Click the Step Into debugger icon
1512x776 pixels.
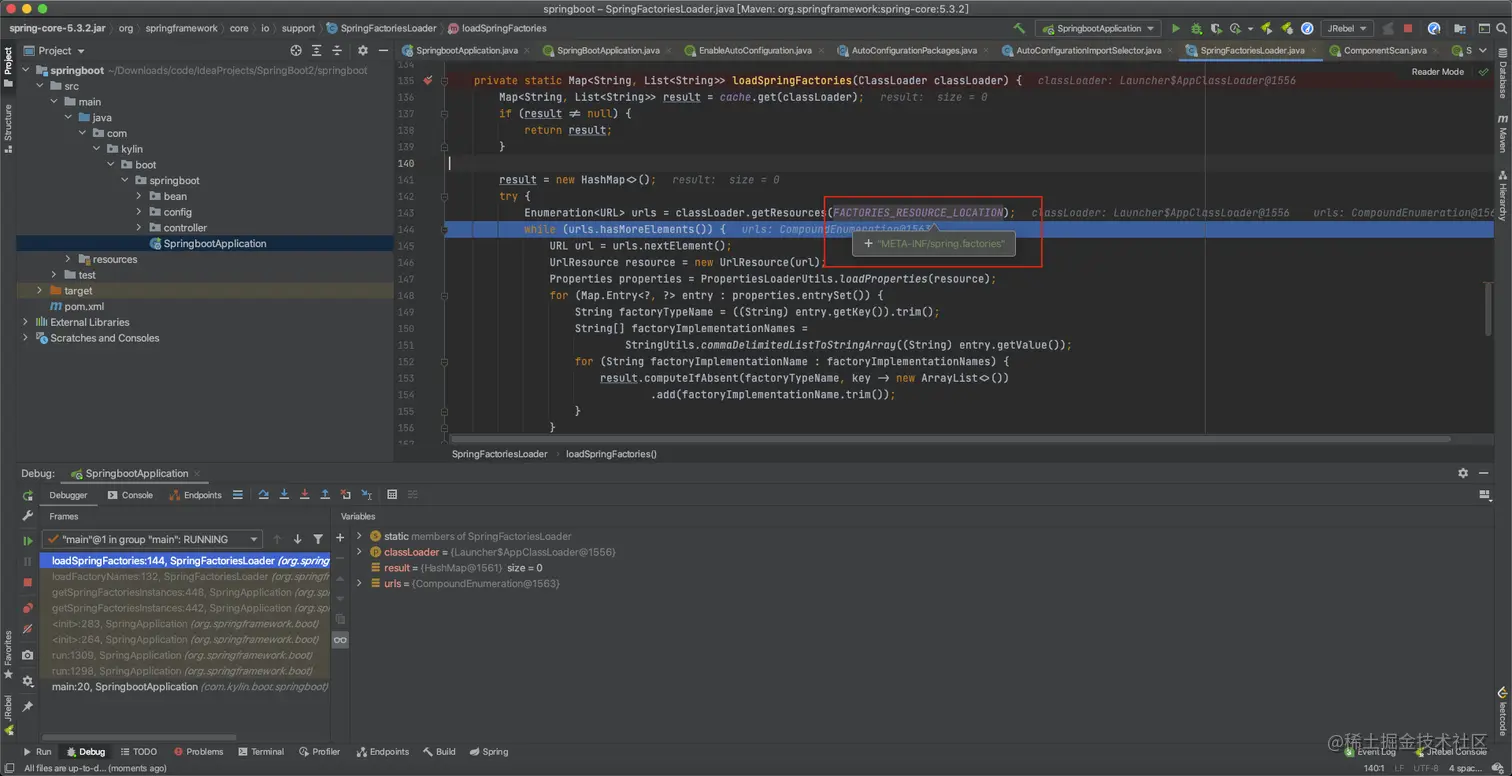click(284, 495)
